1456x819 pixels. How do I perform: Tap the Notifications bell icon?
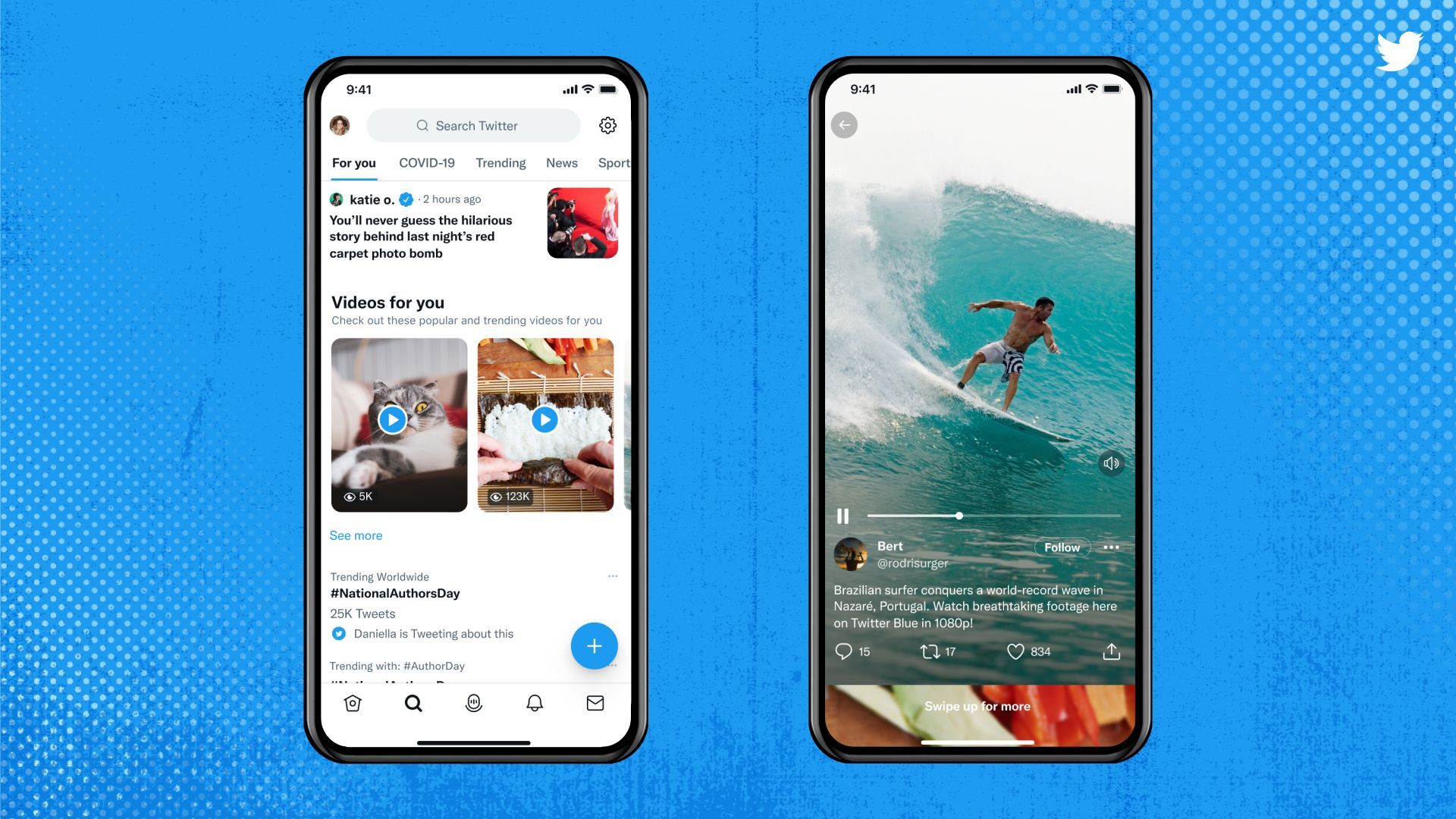(x=534, y=703)
